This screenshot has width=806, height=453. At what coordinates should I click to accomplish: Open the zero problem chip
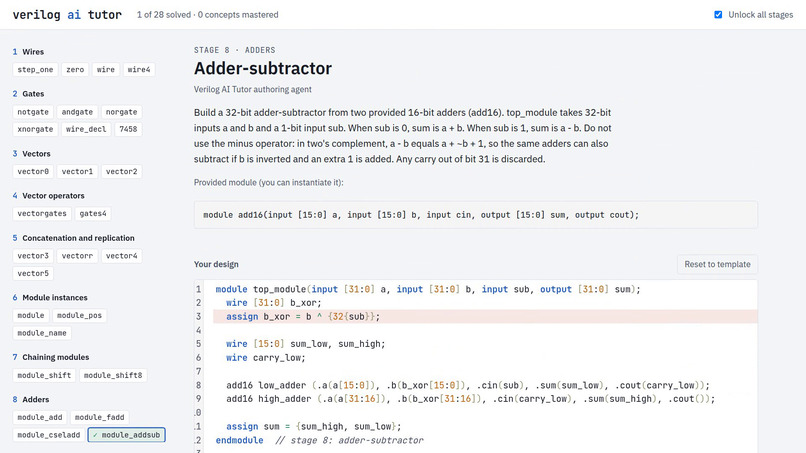(75, 69)
